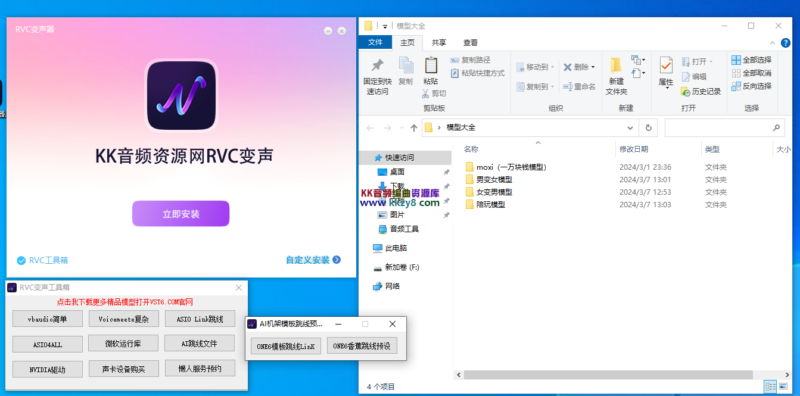Click the Explorer up arrow button

pos(414,128)
